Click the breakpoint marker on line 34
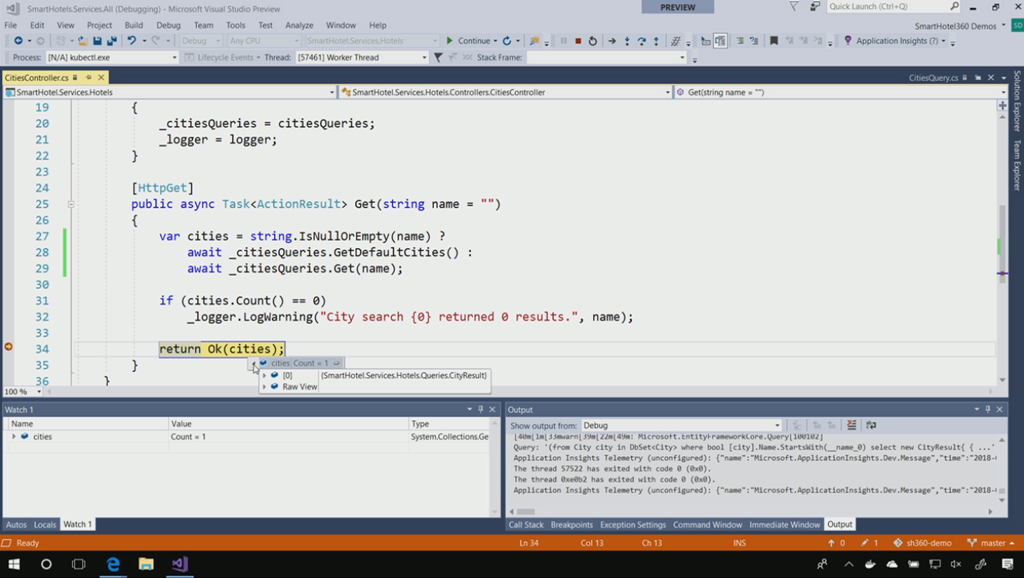Viewport: 1024px width, 578px height. tap(9, 347)
